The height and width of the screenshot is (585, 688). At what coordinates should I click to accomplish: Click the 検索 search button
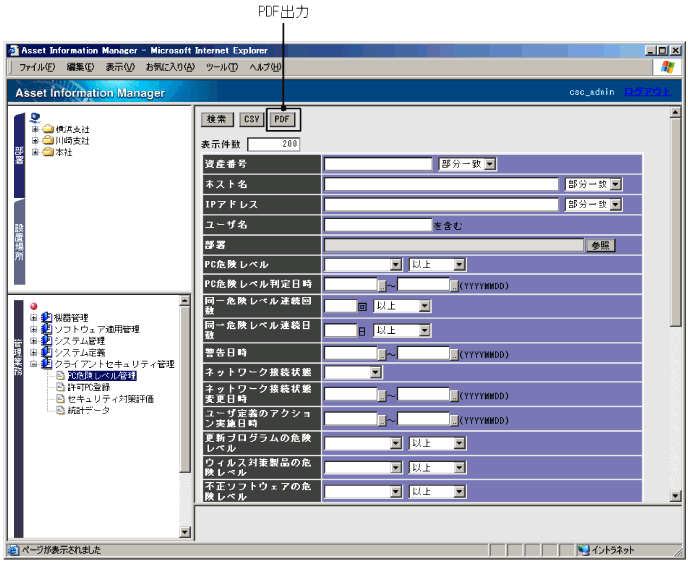tap(217, 119)
